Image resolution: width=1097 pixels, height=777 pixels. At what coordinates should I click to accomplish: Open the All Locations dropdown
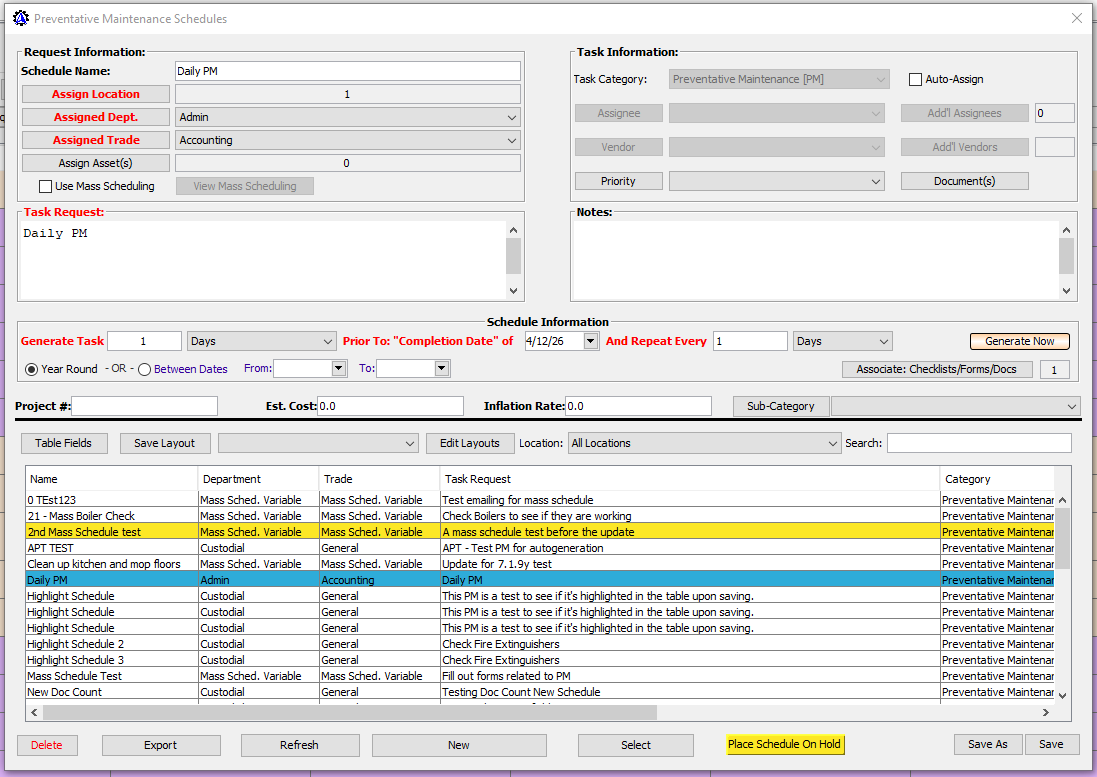point(704,443)
